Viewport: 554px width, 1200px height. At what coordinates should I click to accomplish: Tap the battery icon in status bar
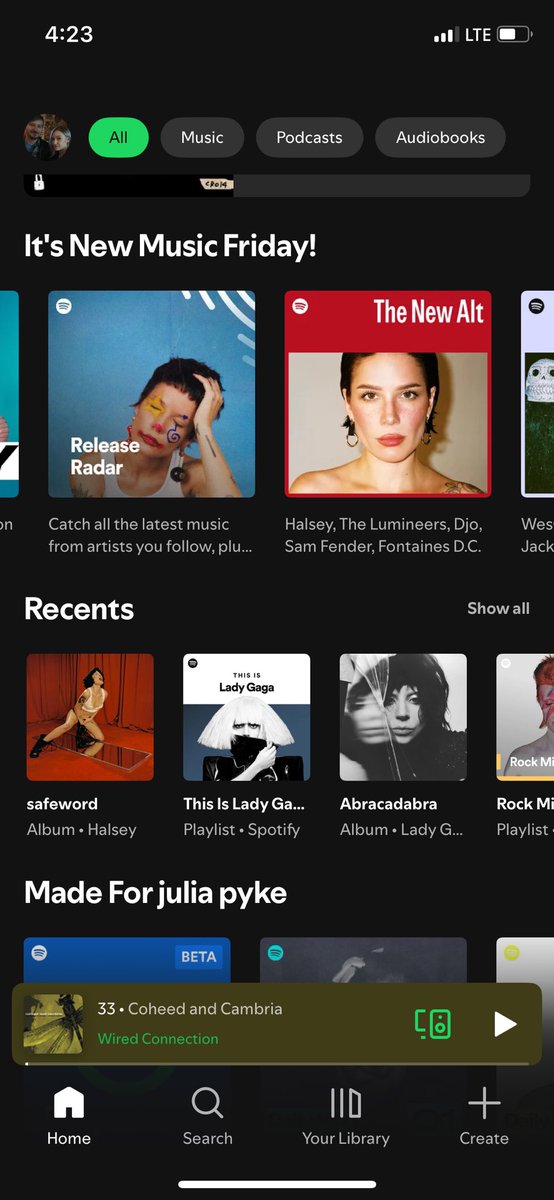(x=514, y=35)
